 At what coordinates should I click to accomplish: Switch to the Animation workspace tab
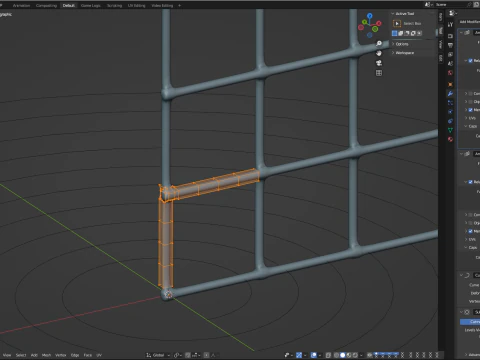coord(21,6)
